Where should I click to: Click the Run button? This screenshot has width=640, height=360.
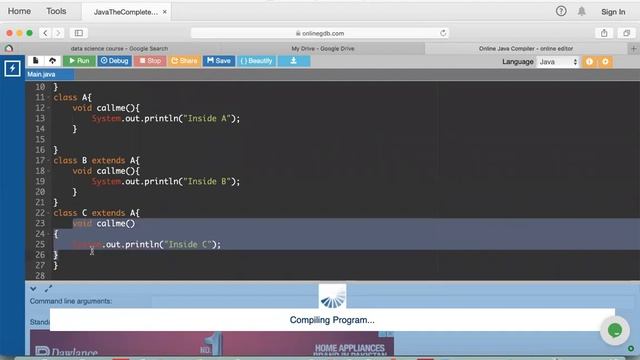[x=79, y=61]
